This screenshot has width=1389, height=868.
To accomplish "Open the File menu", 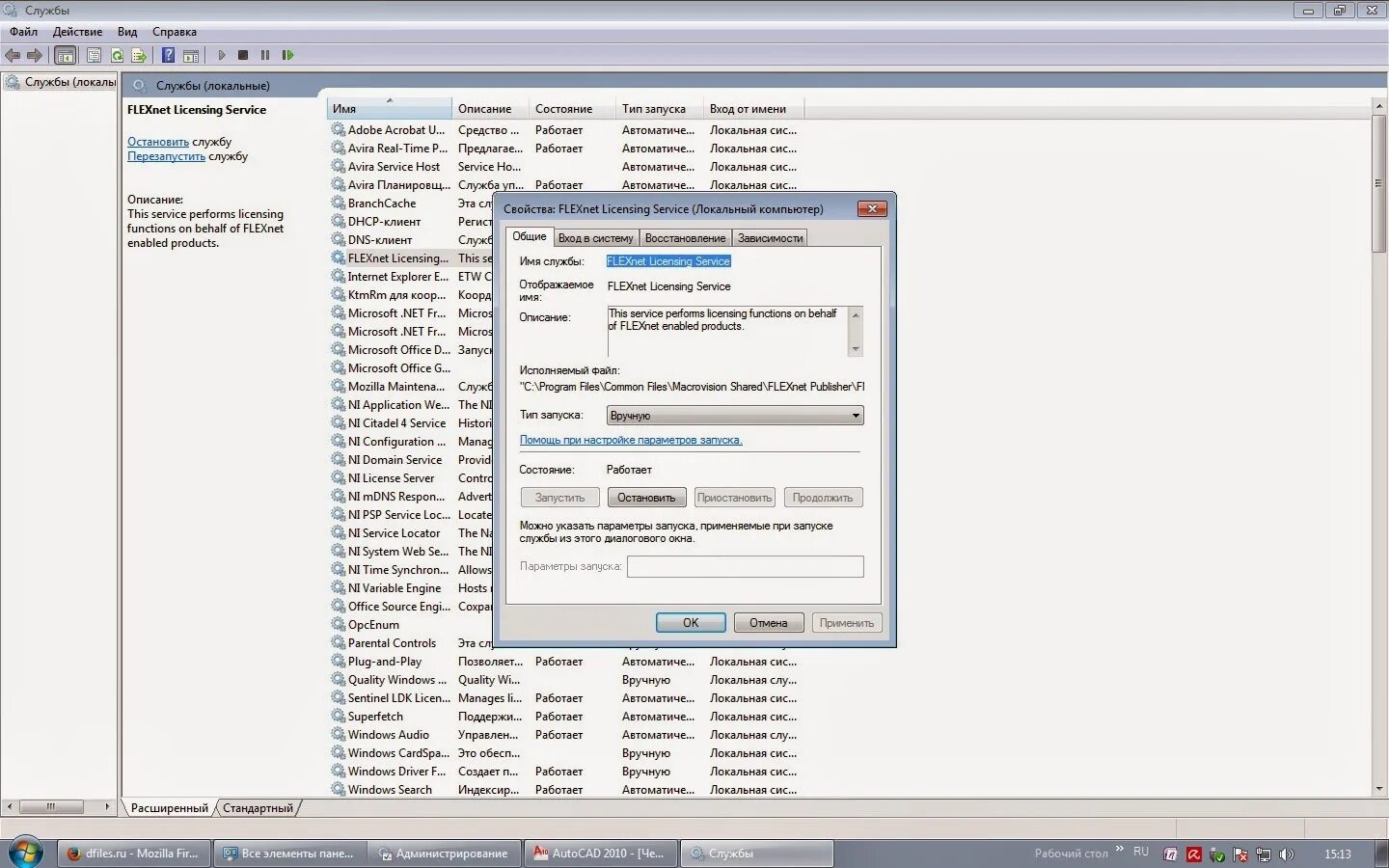I will 24,32.
